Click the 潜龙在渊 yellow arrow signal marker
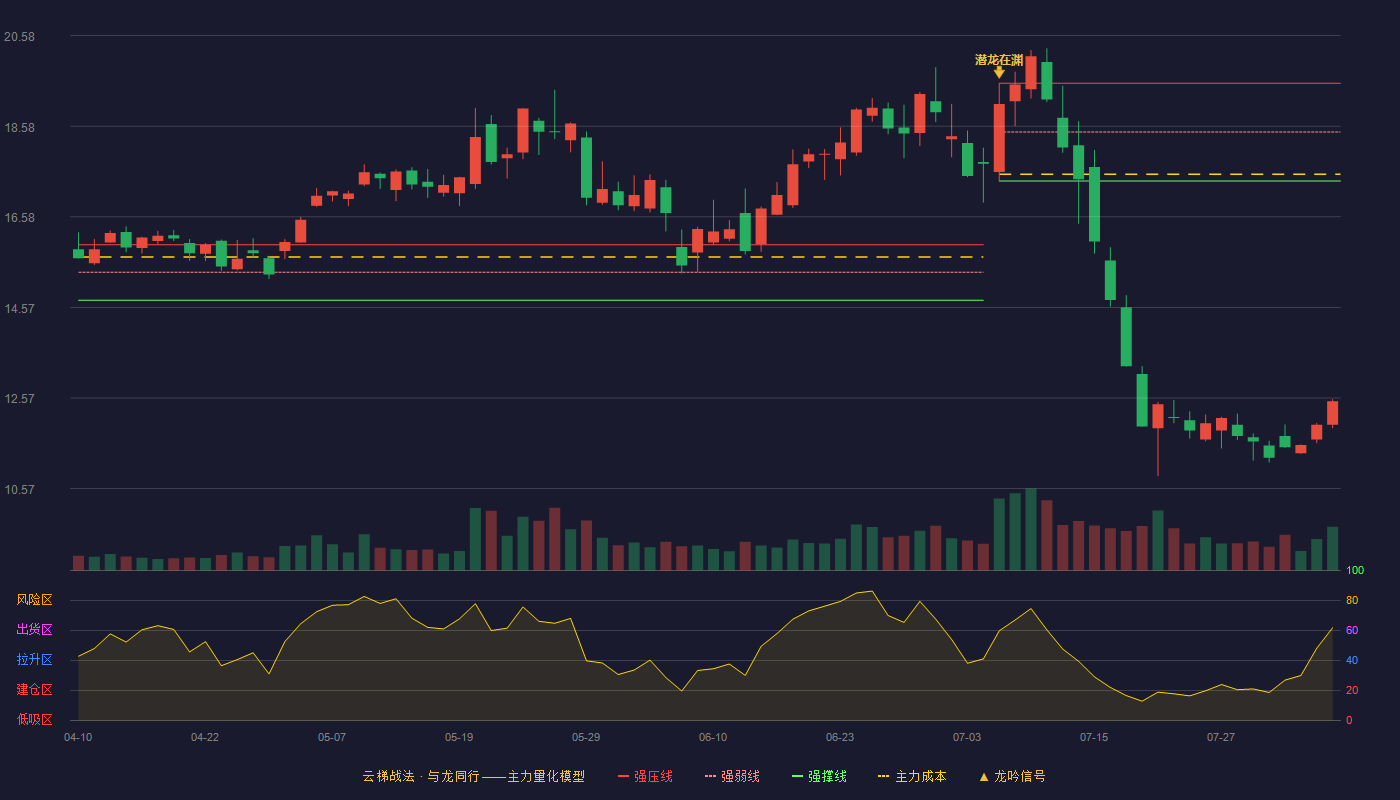The width and height of the screenshot is (1400, 800). [999, 72]
